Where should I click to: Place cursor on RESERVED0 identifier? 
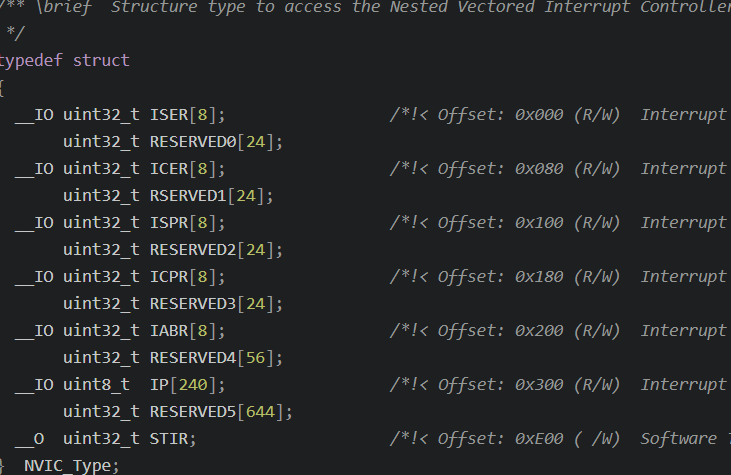pos(193,142)
